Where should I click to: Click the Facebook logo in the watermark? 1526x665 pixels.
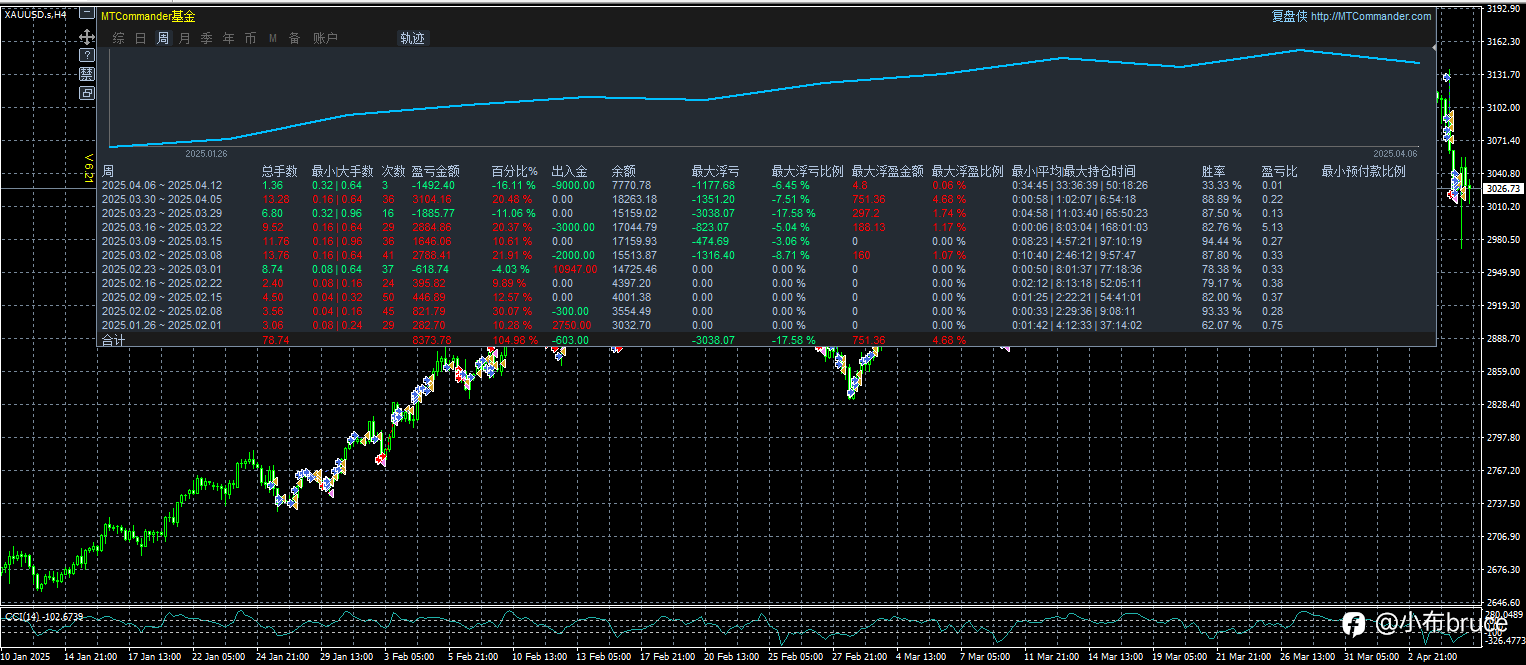[x=1353, y=625]
